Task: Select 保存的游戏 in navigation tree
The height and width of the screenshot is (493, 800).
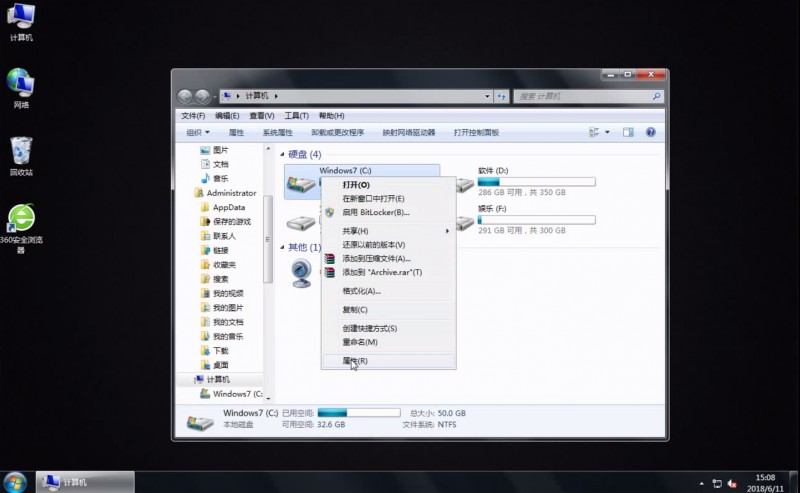Action: pos(226,221)
